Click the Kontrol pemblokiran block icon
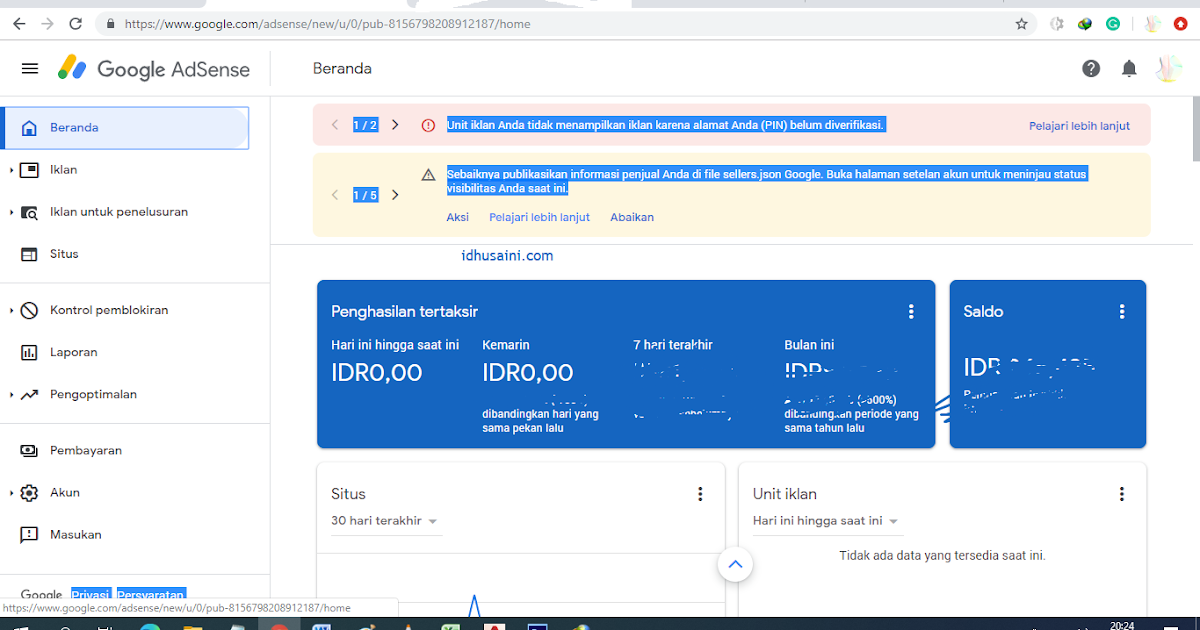The width and height of the screenshot is (1200, 630). (x=30, y=310)
